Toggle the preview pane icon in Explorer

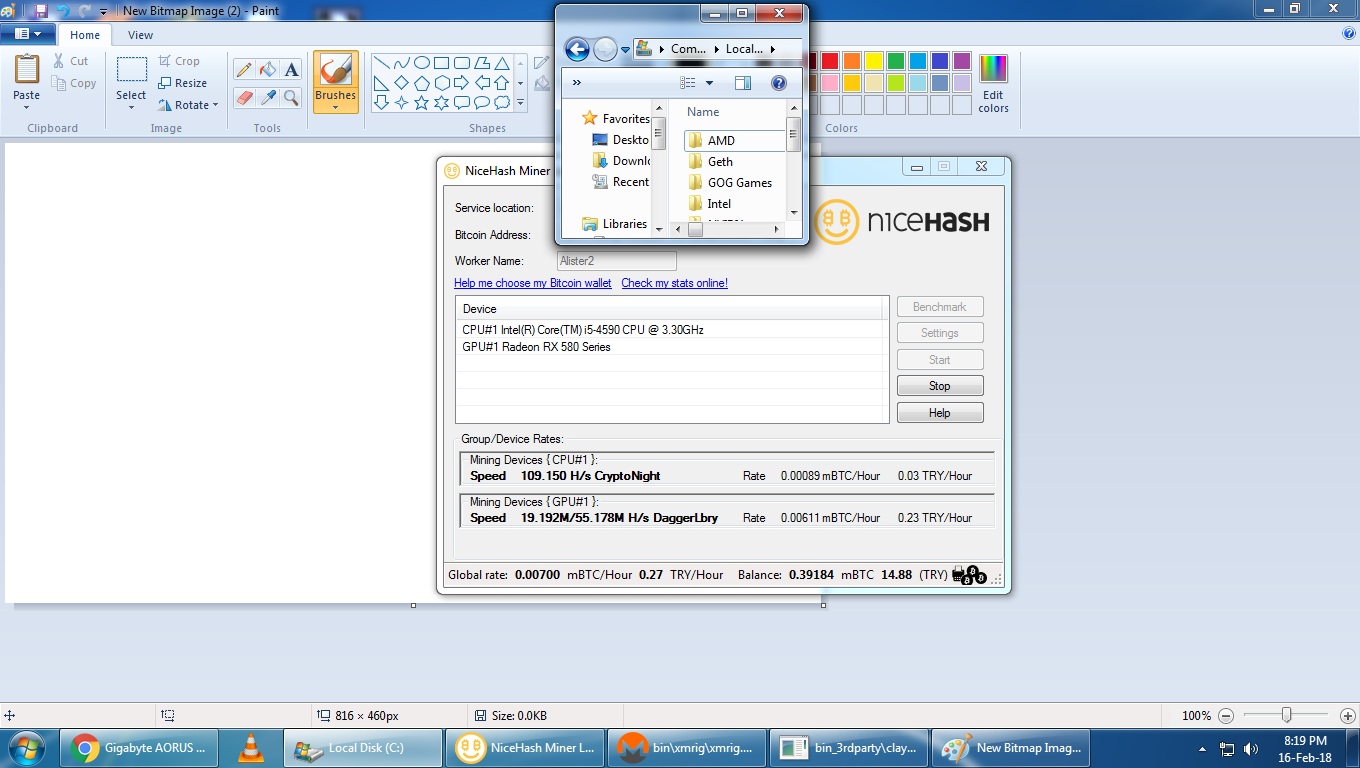coord(742,83)
